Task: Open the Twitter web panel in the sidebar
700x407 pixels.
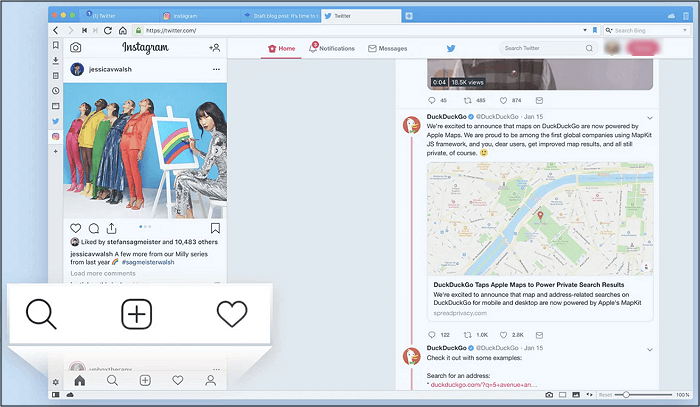Action: 55,121
